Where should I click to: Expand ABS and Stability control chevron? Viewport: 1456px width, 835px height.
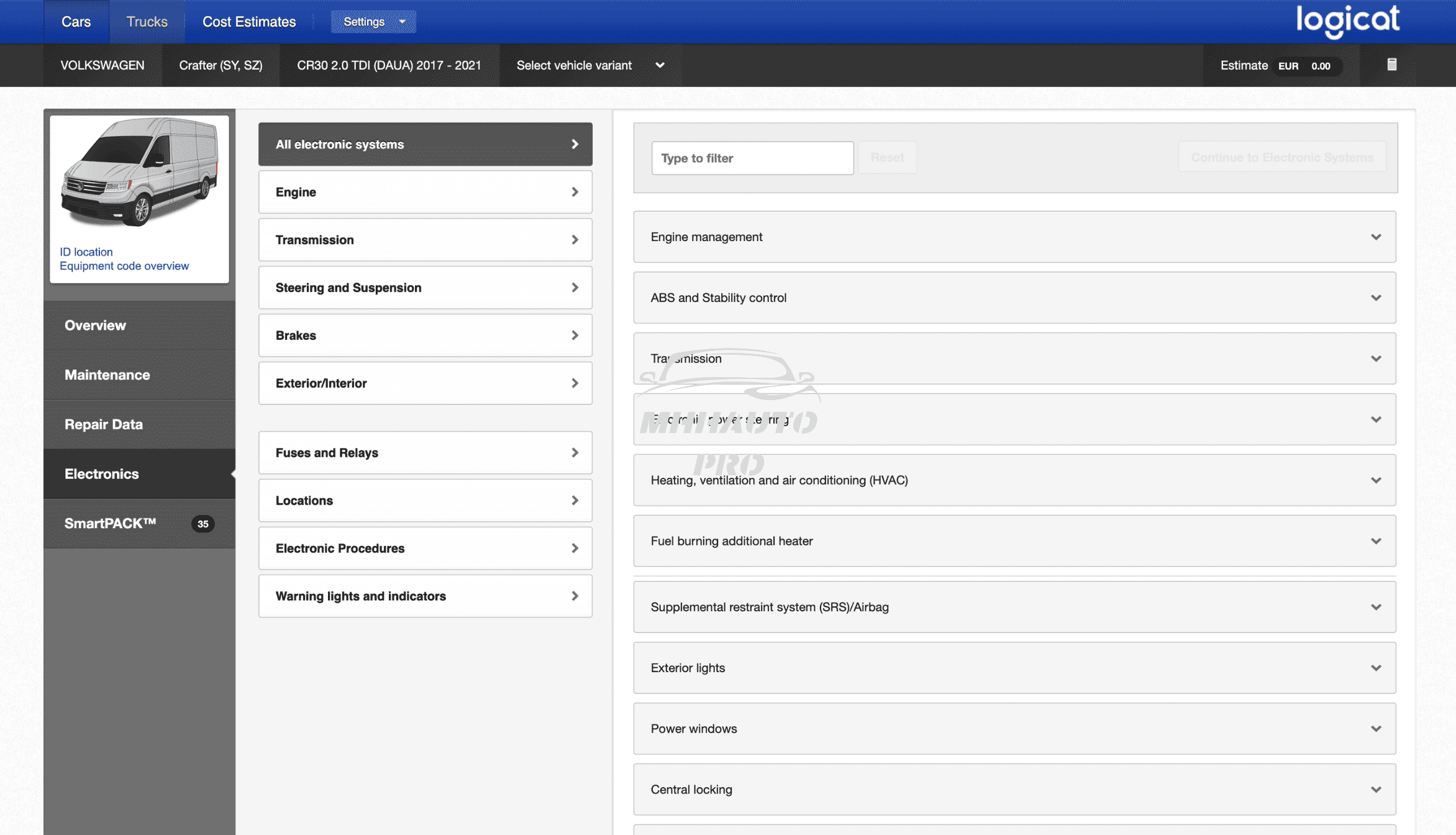pos(1375,298)
